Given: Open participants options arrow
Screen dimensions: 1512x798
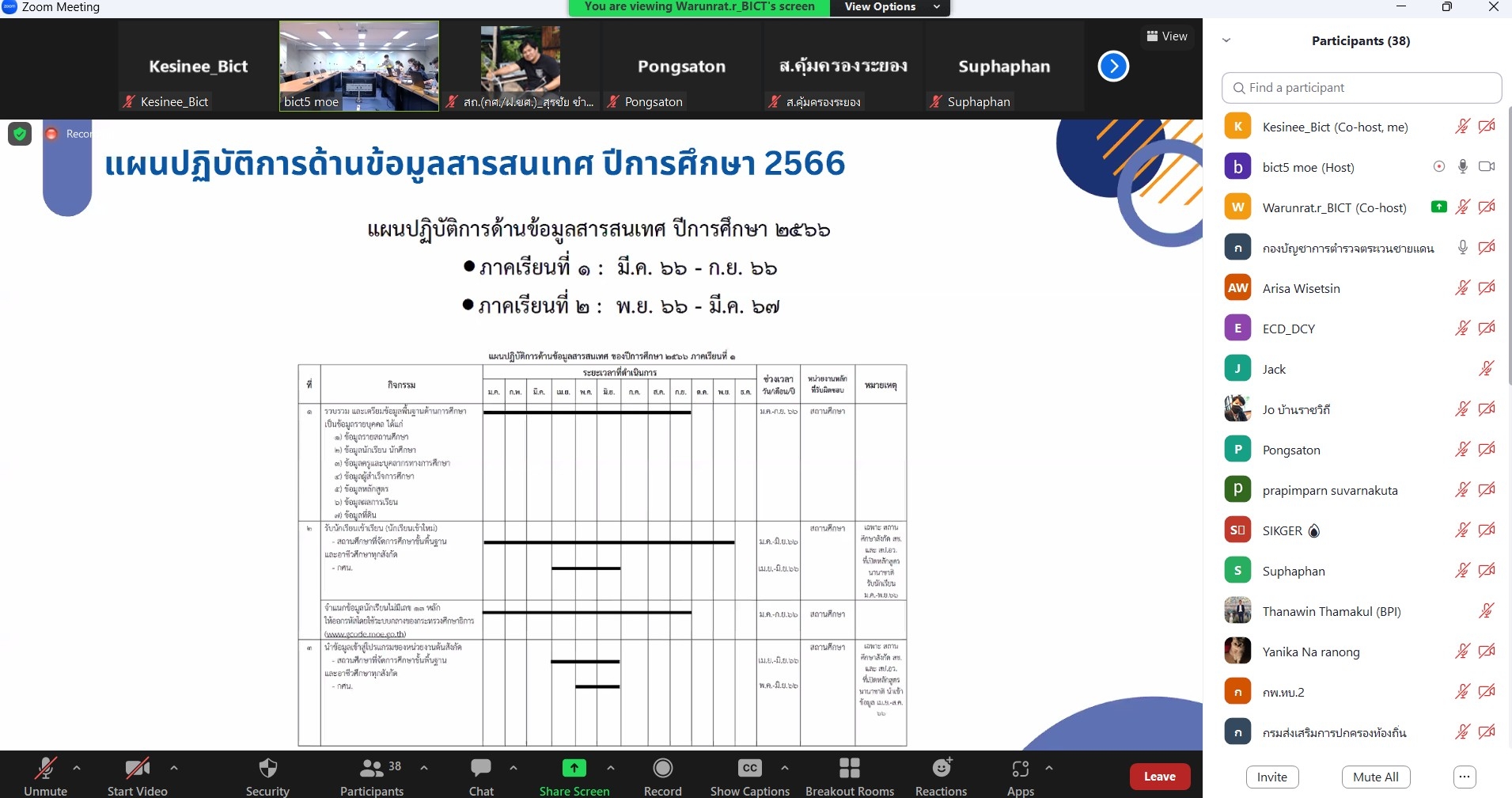Looking at the screenshot, I should pos(424,768).
